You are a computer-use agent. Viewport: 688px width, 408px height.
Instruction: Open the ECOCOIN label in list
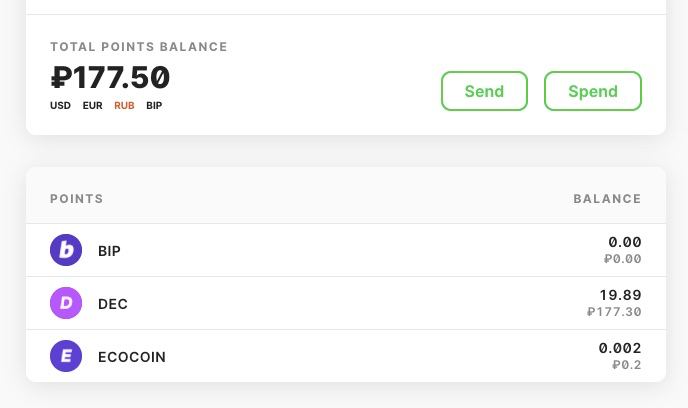tap(132, 357)
